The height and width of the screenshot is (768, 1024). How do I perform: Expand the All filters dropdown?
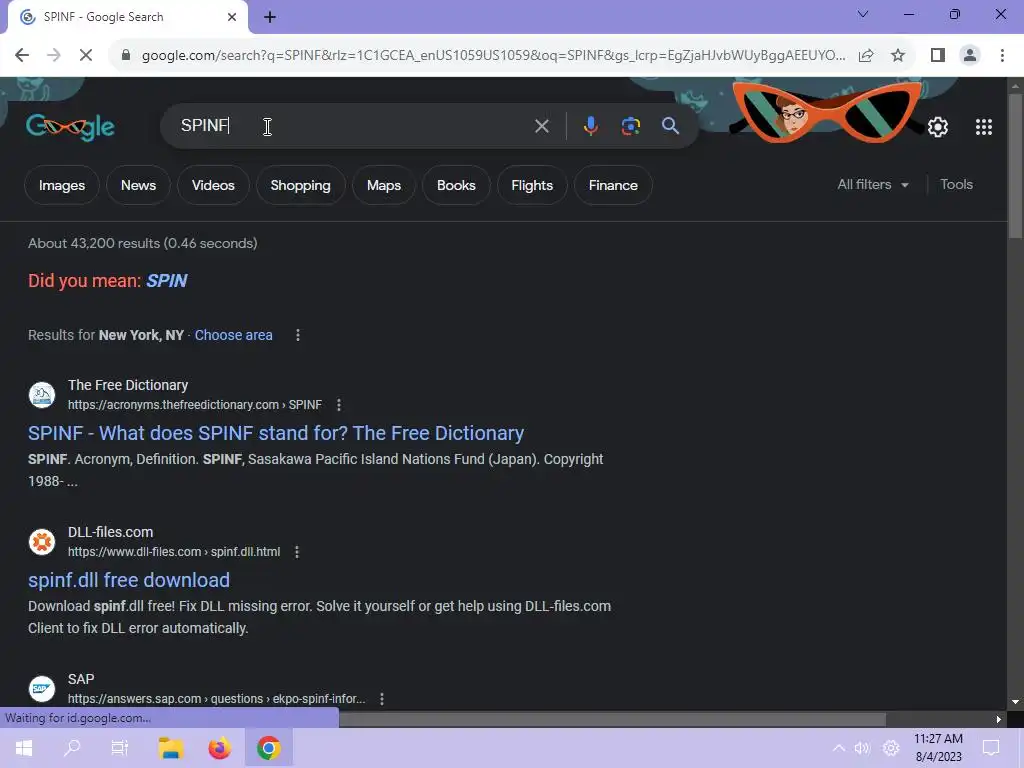point(872,185)
